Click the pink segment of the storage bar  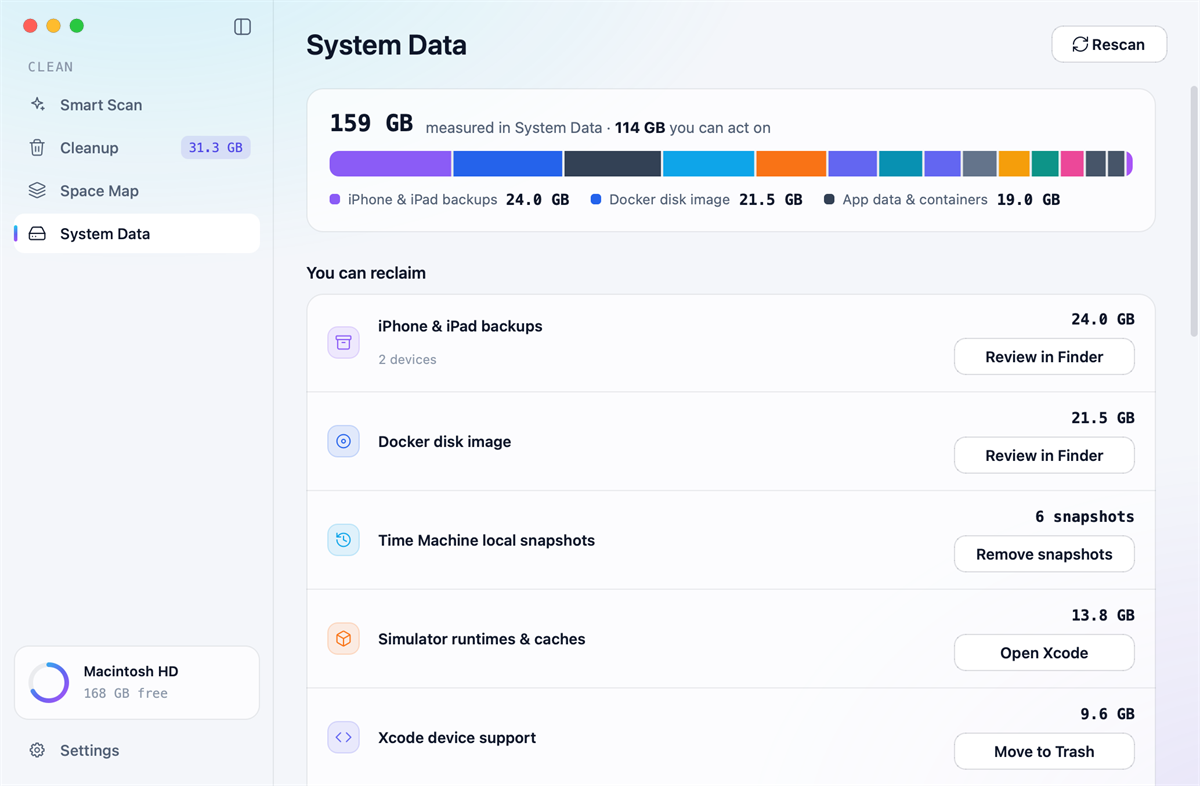(1072, 164)
